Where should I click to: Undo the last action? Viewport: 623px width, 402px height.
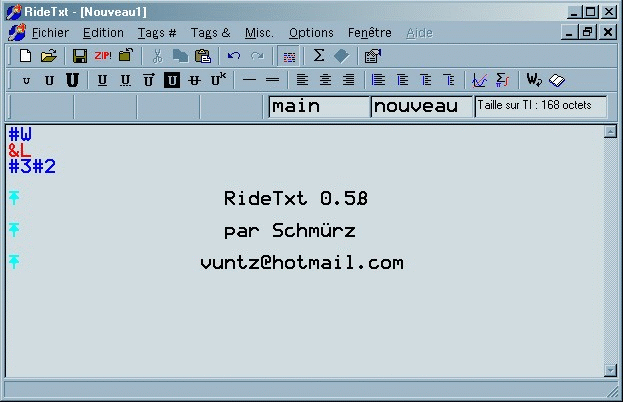[234, 56]
